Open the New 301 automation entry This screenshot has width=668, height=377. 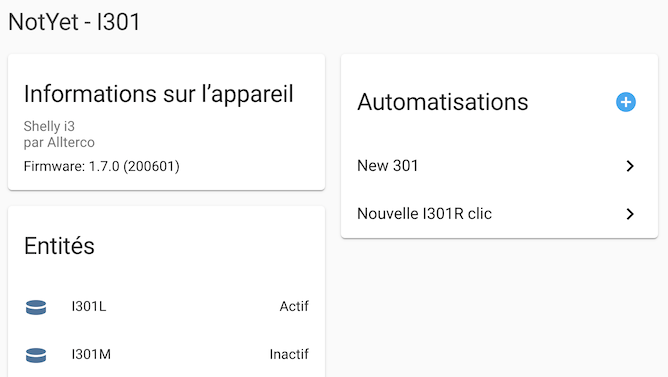pyautogui.click(x=499, y=166)
